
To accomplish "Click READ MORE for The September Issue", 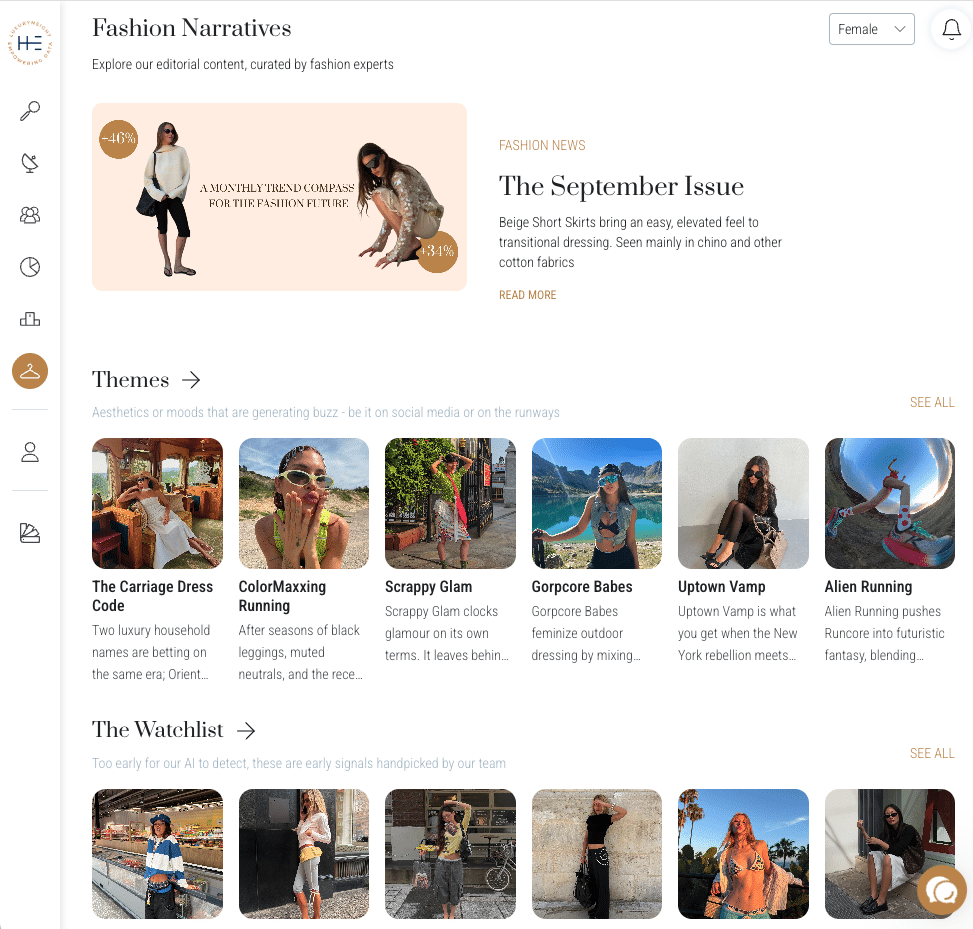I will pyautogui.click(x=527, y=295).
